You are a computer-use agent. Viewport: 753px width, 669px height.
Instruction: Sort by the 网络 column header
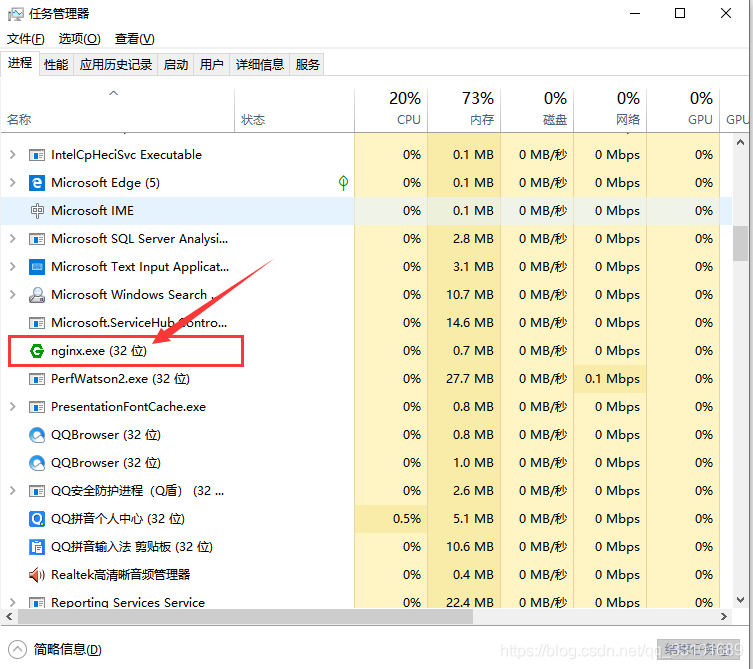(x=610, y=110)
